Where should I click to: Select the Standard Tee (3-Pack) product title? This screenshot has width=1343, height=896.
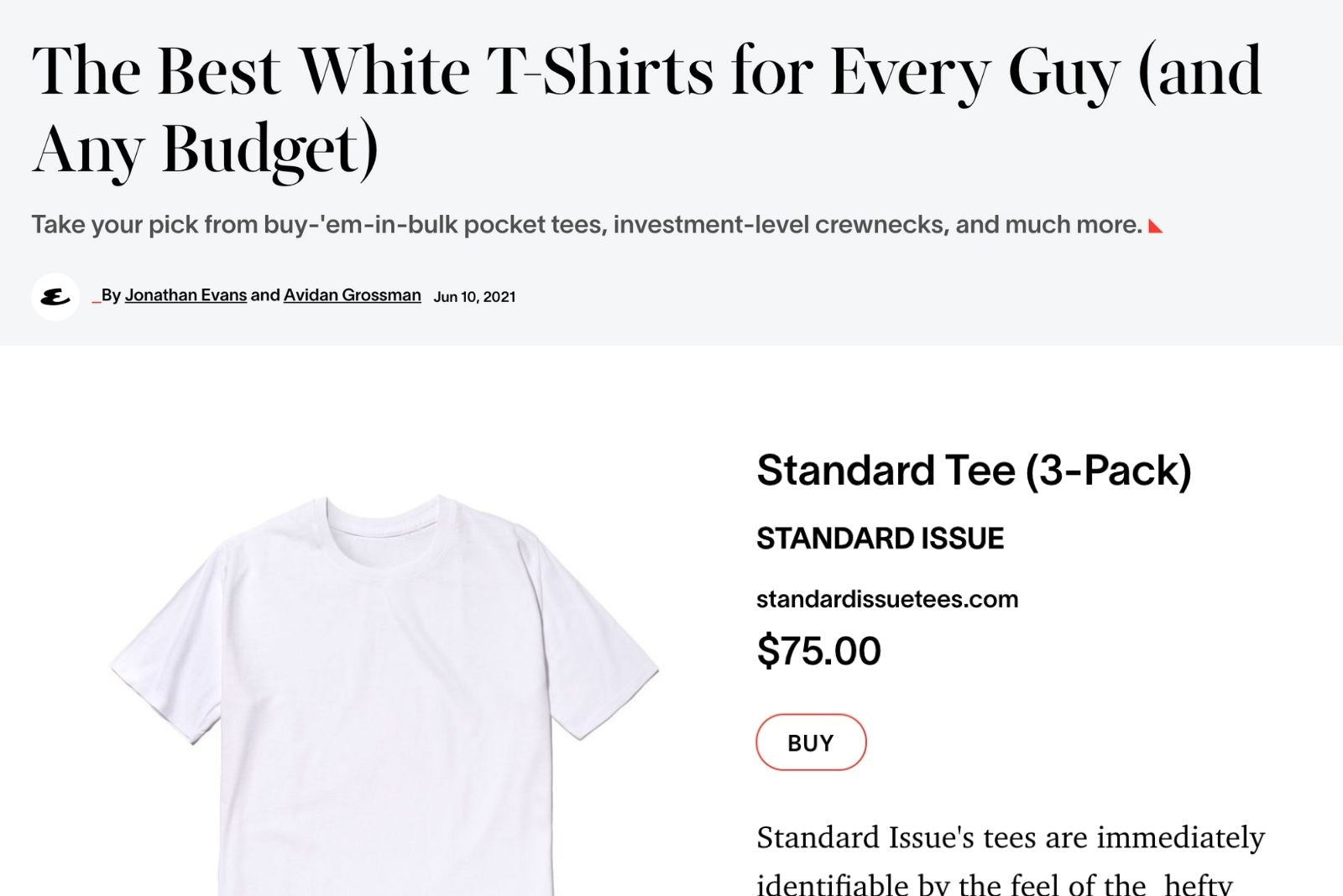pos(973,471)
